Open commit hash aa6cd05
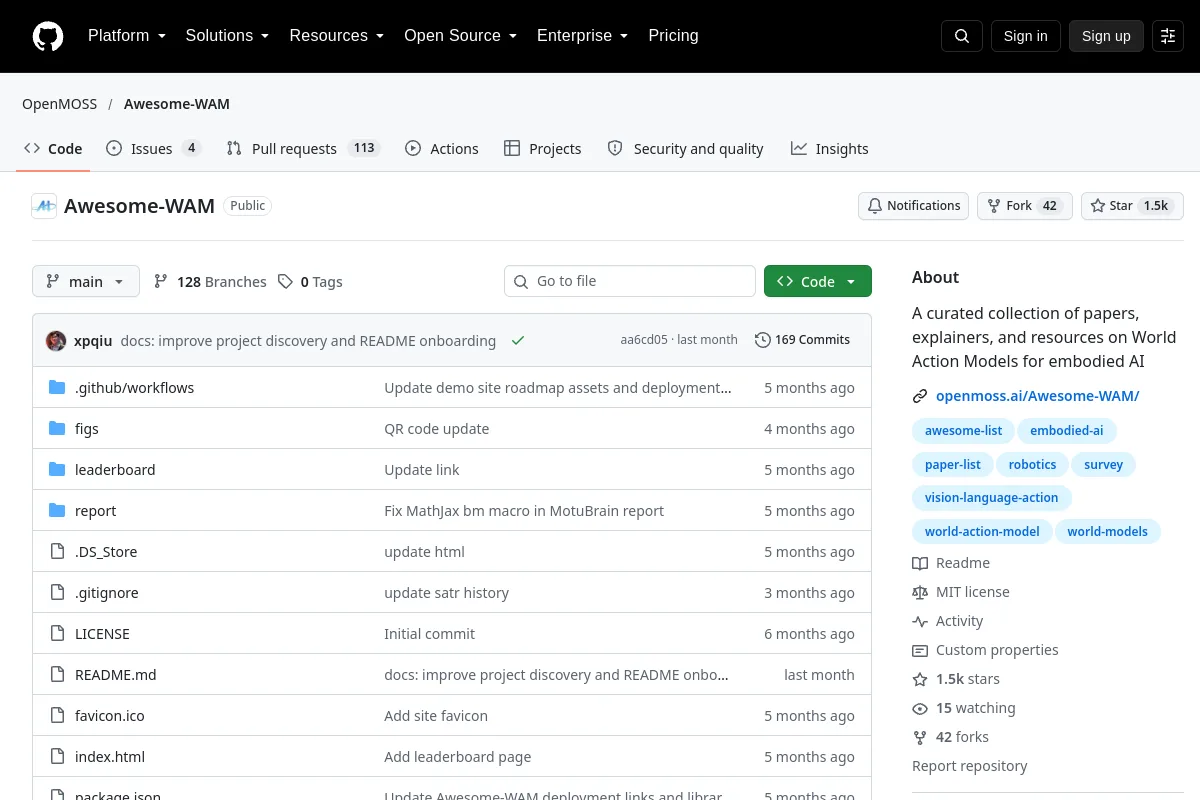The height and width of the screenshot is (800, 1200). (x=643, y=340)
